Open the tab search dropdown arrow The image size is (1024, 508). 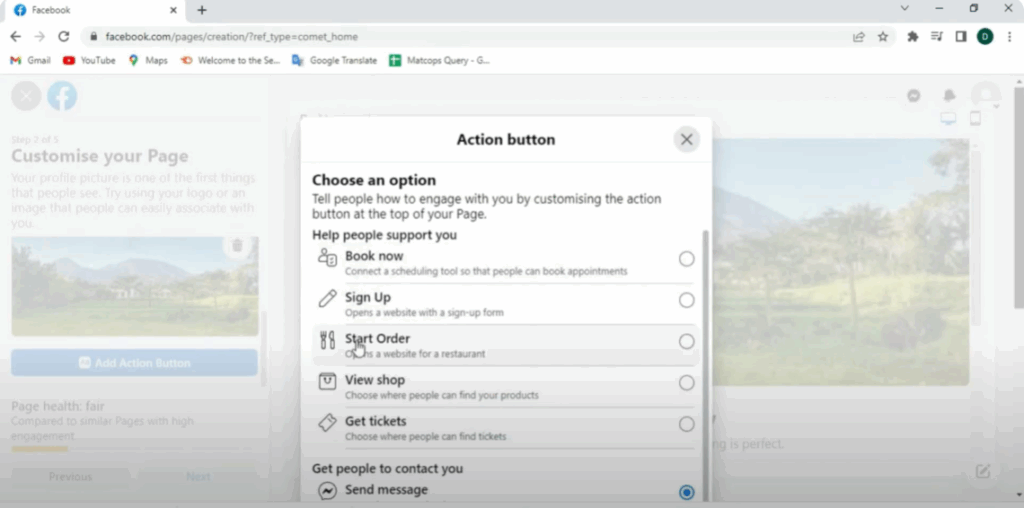pos(904,8)
